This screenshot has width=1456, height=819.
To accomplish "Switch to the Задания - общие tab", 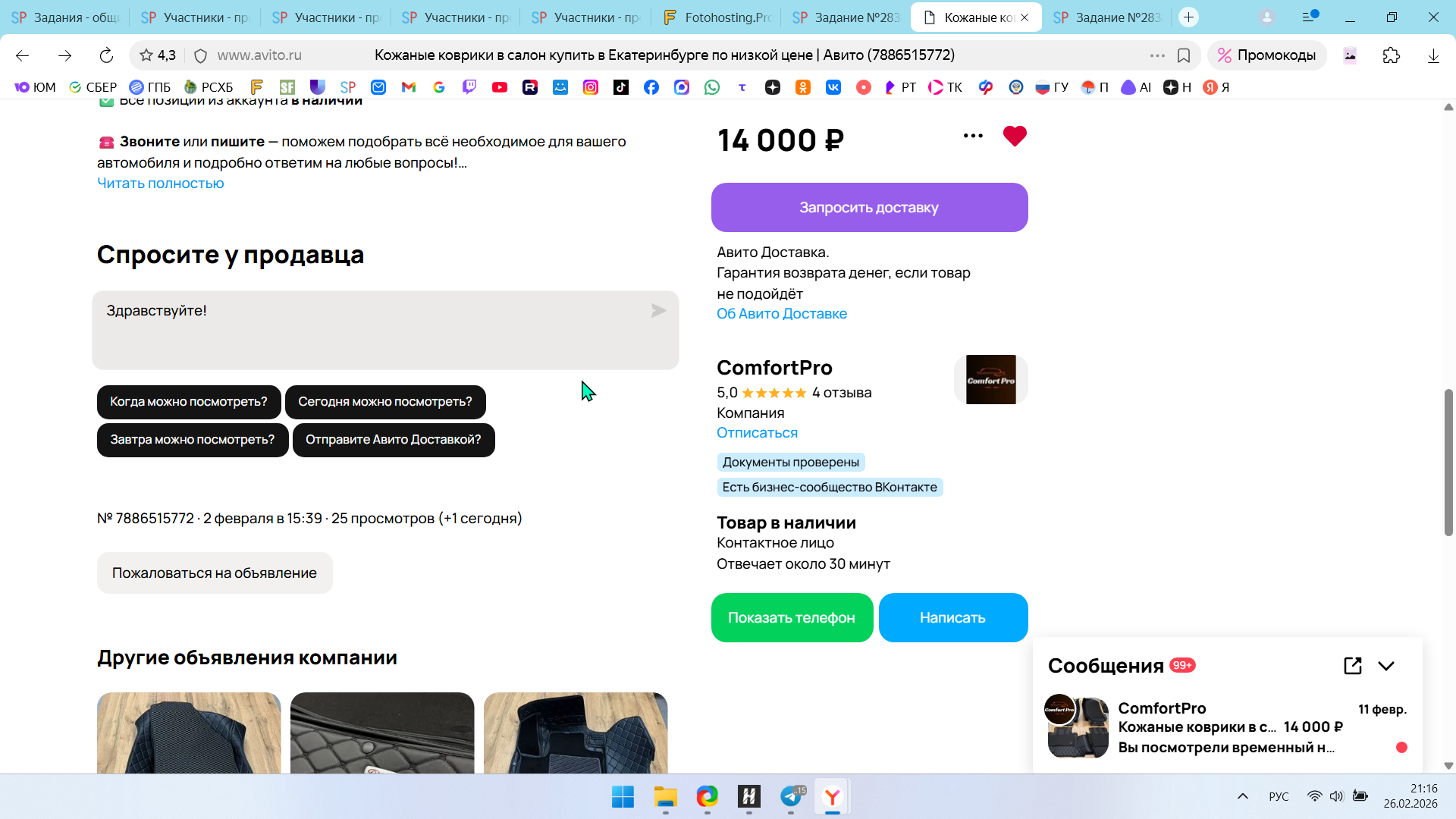I will (x=66, y=17).
